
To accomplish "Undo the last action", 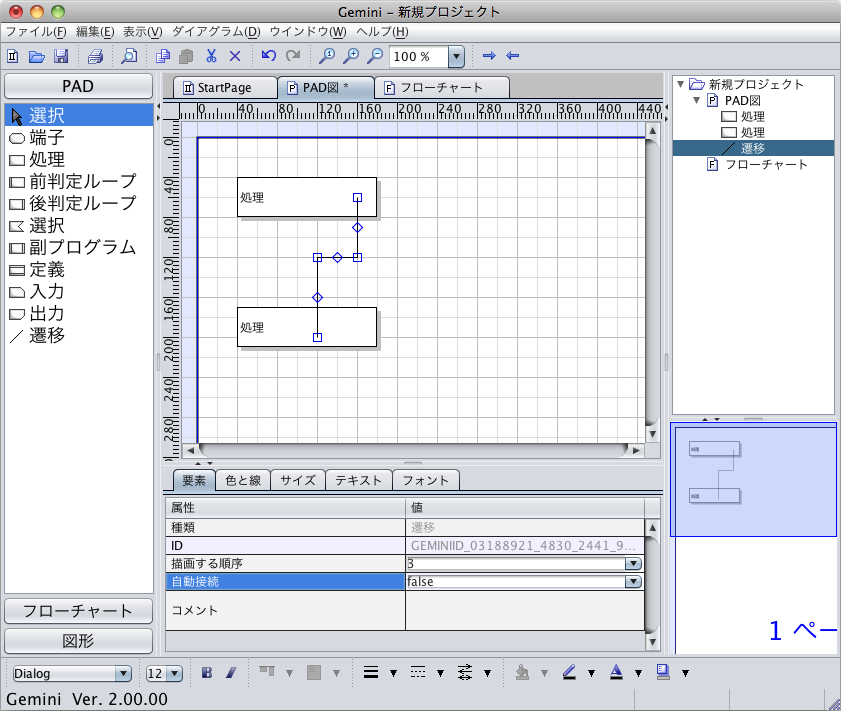I will 269,55.
